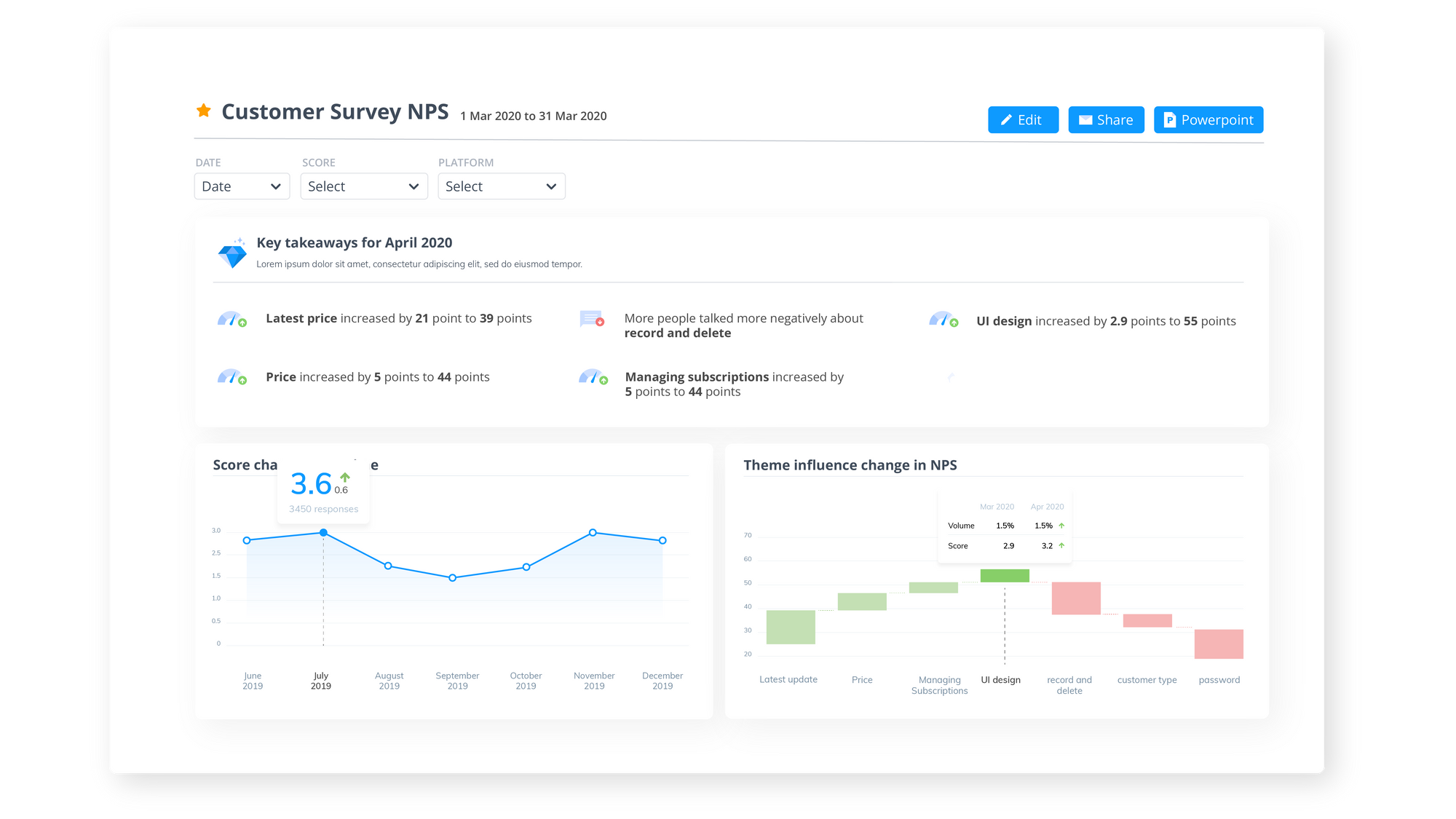Viewport: 1456px width, 819px height.
Task: Click the 'Key takeaways for April 2020' heading
Action: pyautogui.click(x=355, y=242)
